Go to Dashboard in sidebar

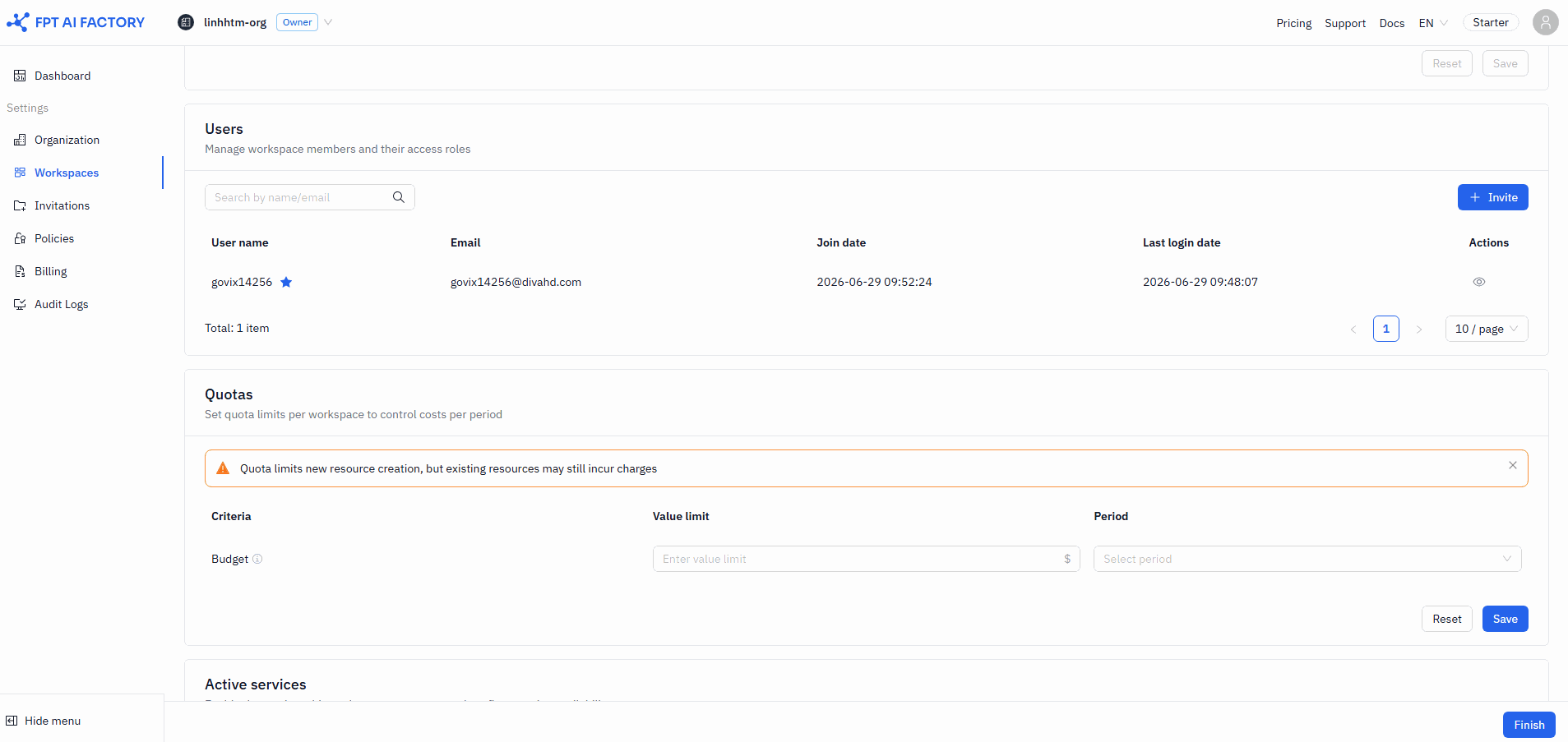tap(62, 76)
